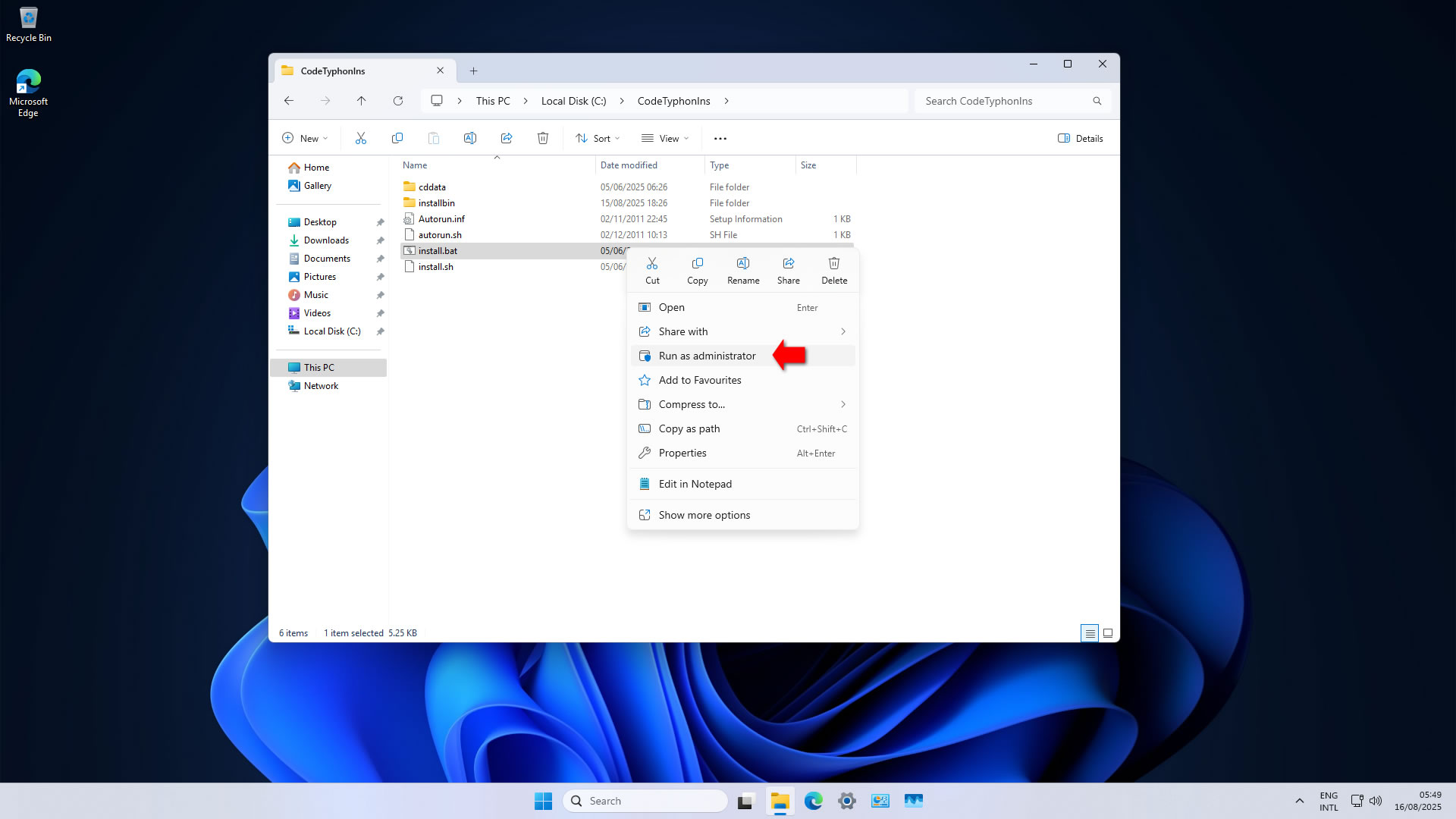This screenshot has height=819, width=1456.
Task: Click the toolbar Cut scissors icon
Action: 361,138
